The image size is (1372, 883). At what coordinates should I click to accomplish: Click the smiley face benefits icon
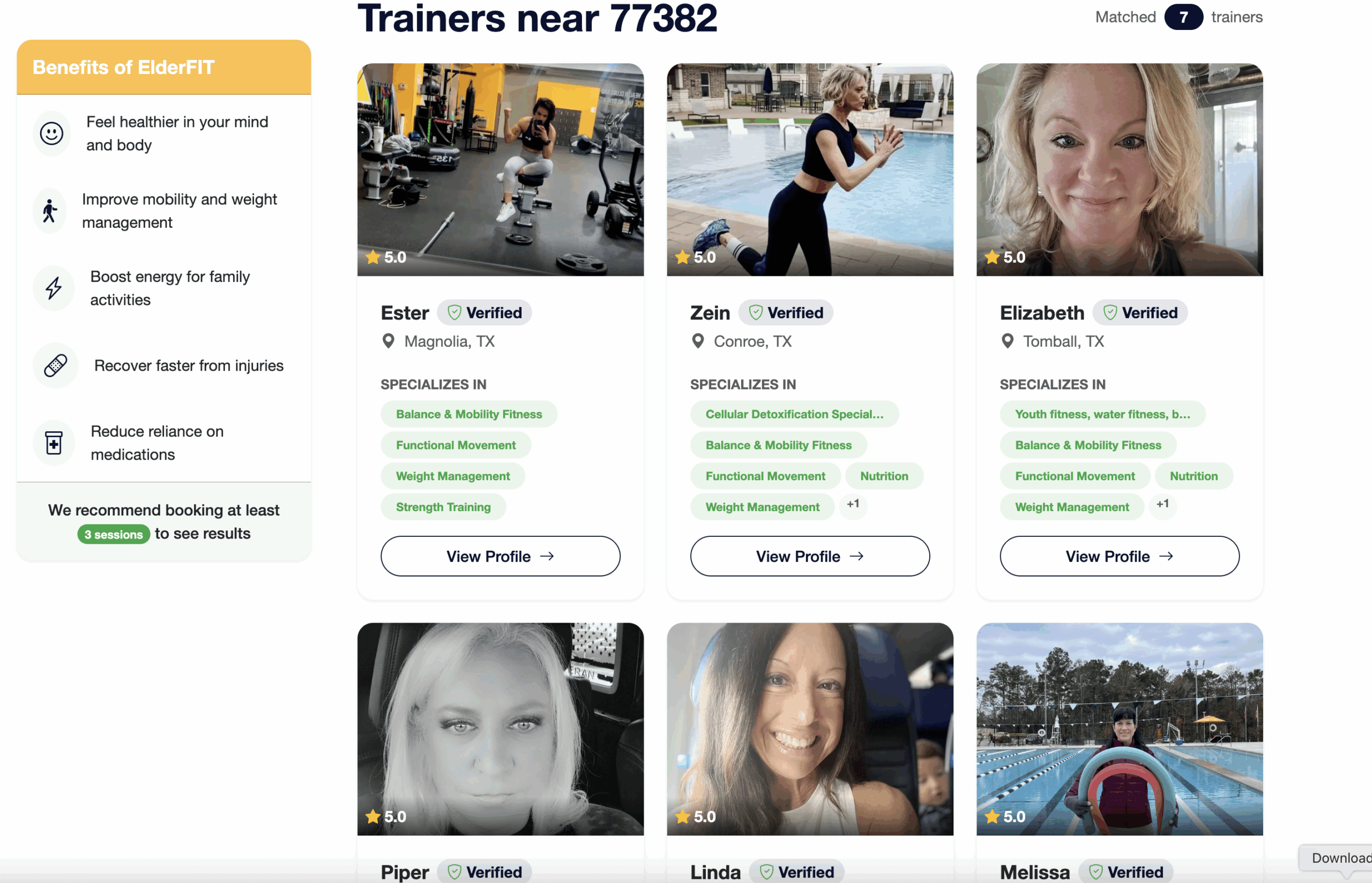[51, 133]
